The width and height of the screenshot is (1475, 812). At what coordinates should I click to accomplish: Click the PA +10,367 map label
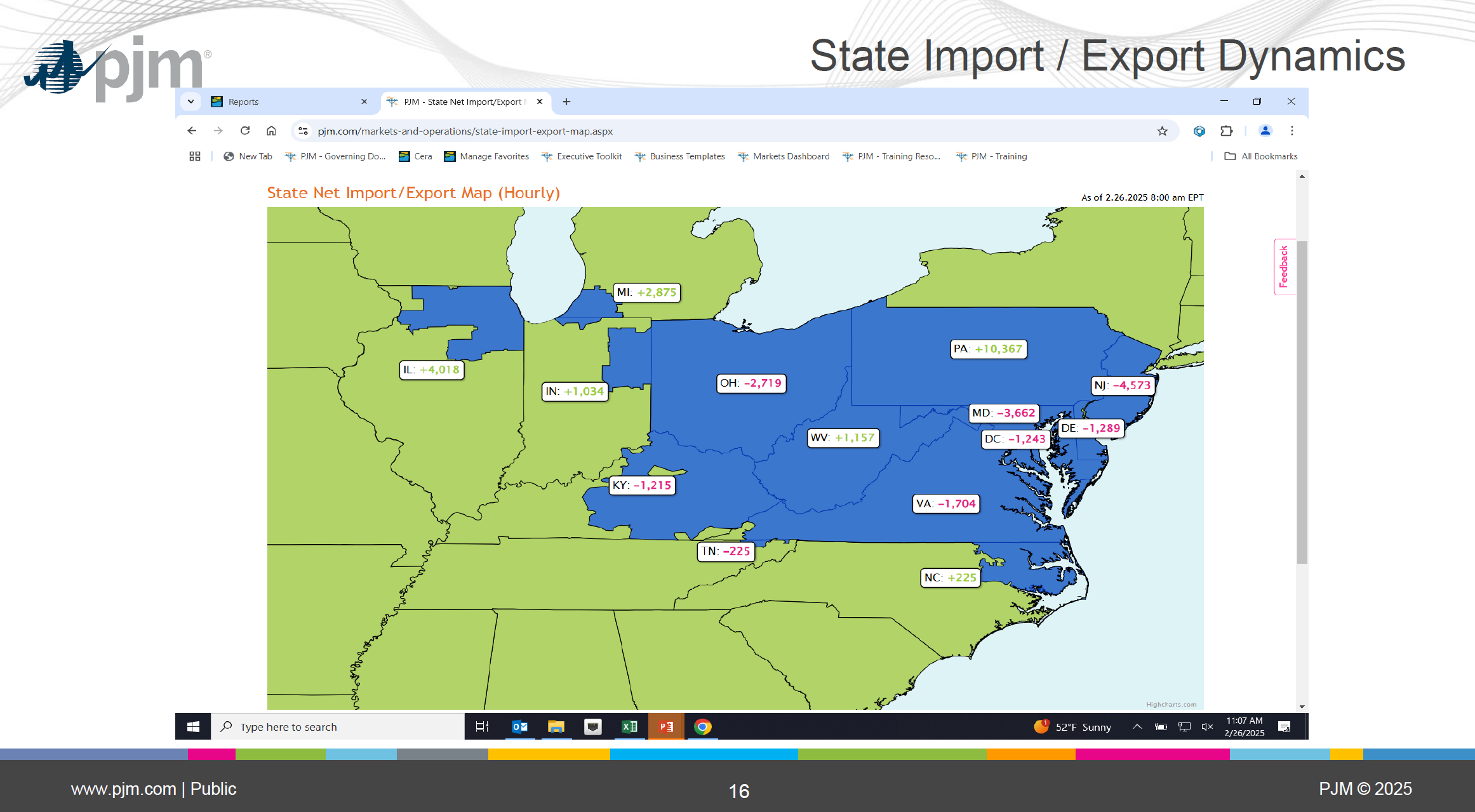[x=988, y=349]
